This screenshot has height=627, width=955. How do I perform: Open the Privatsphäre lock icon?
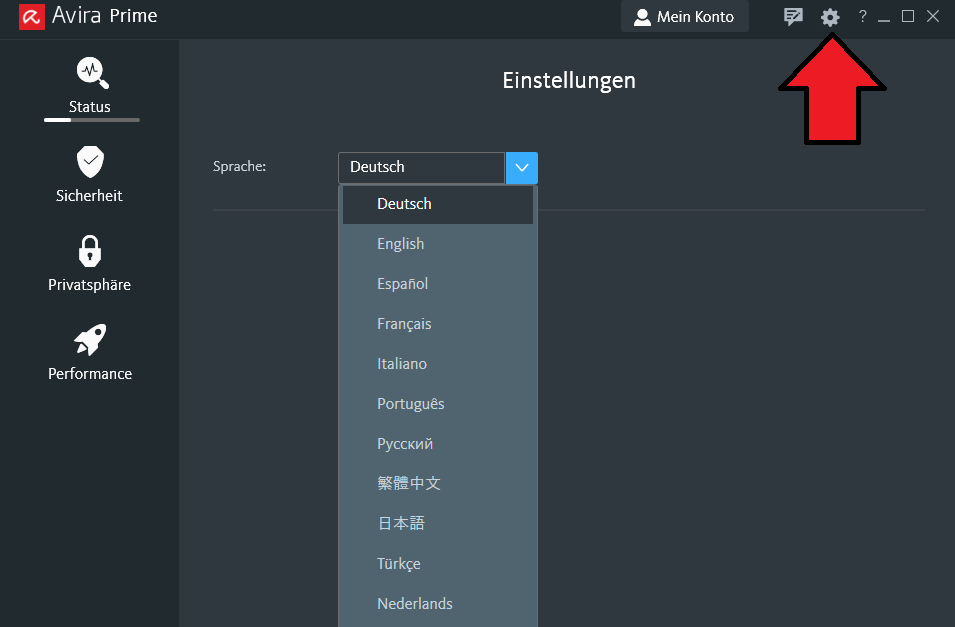pyautogui.click(x=90, y=251)
